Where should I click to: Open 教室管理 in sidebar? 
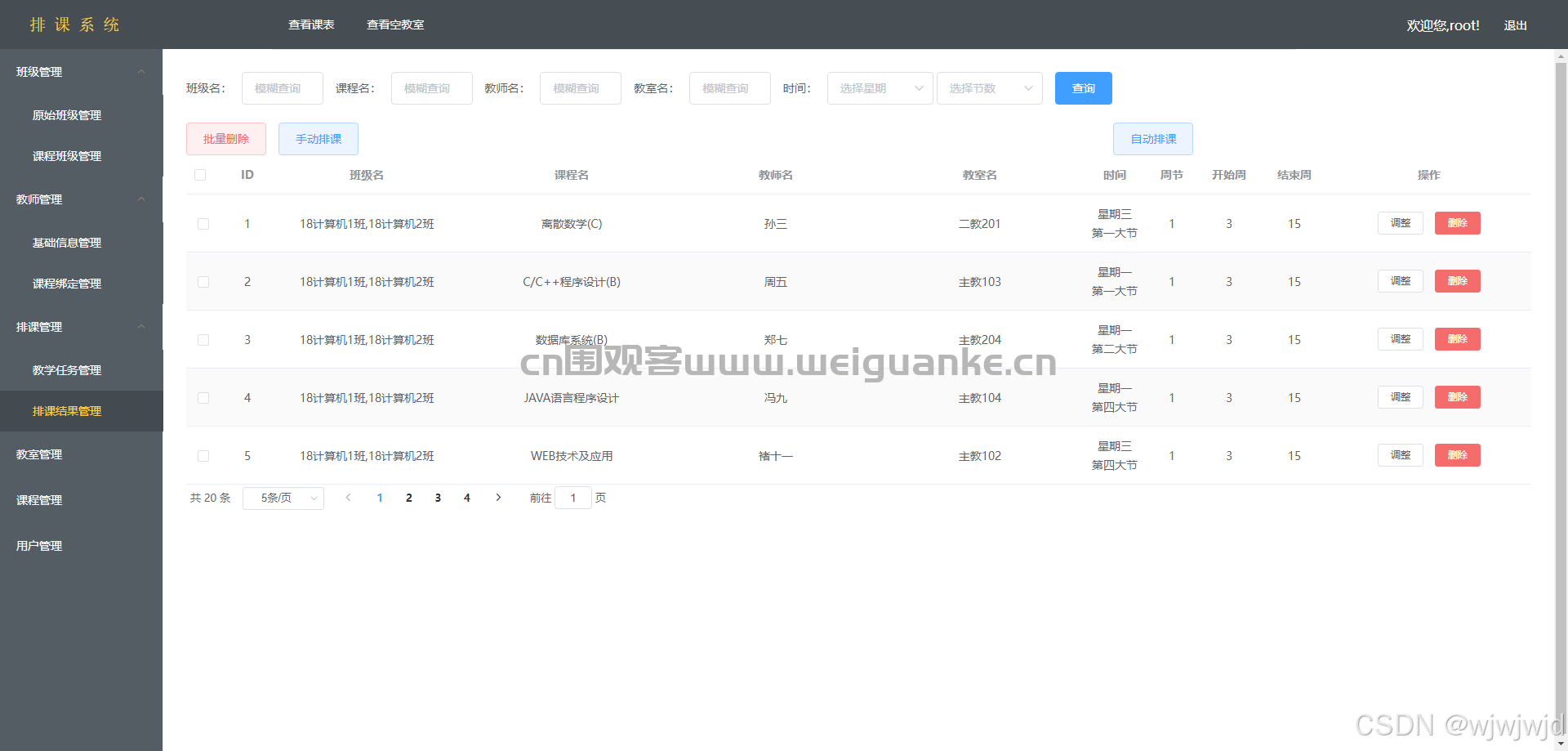point(82,454)
